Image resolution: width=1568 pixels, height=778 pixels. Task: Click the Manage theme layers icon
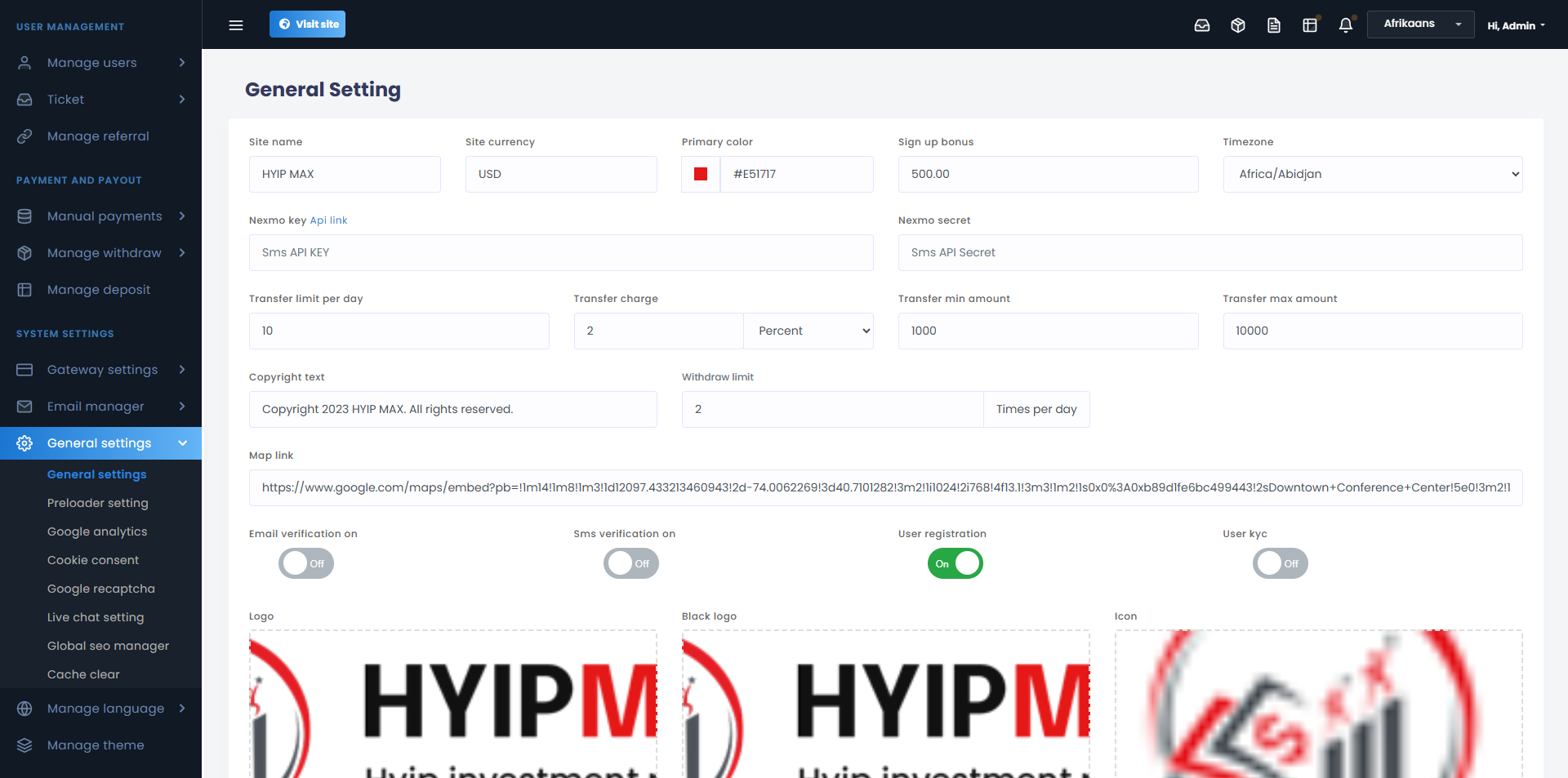tap(24, 745)
